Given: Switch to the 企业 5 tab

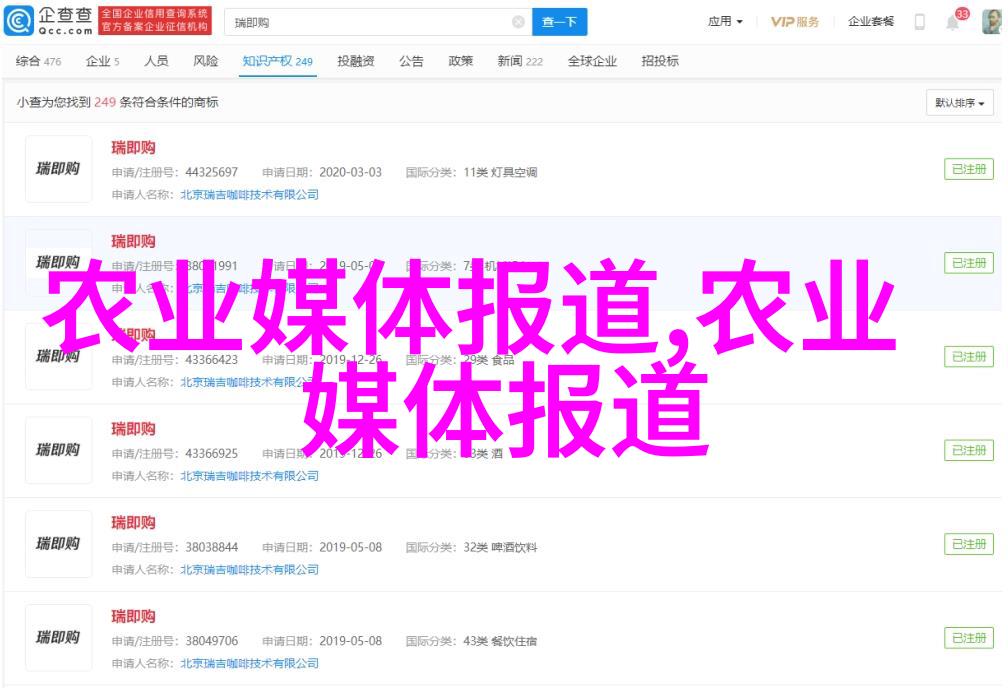Looking at the screenshot, I should 102,61.
